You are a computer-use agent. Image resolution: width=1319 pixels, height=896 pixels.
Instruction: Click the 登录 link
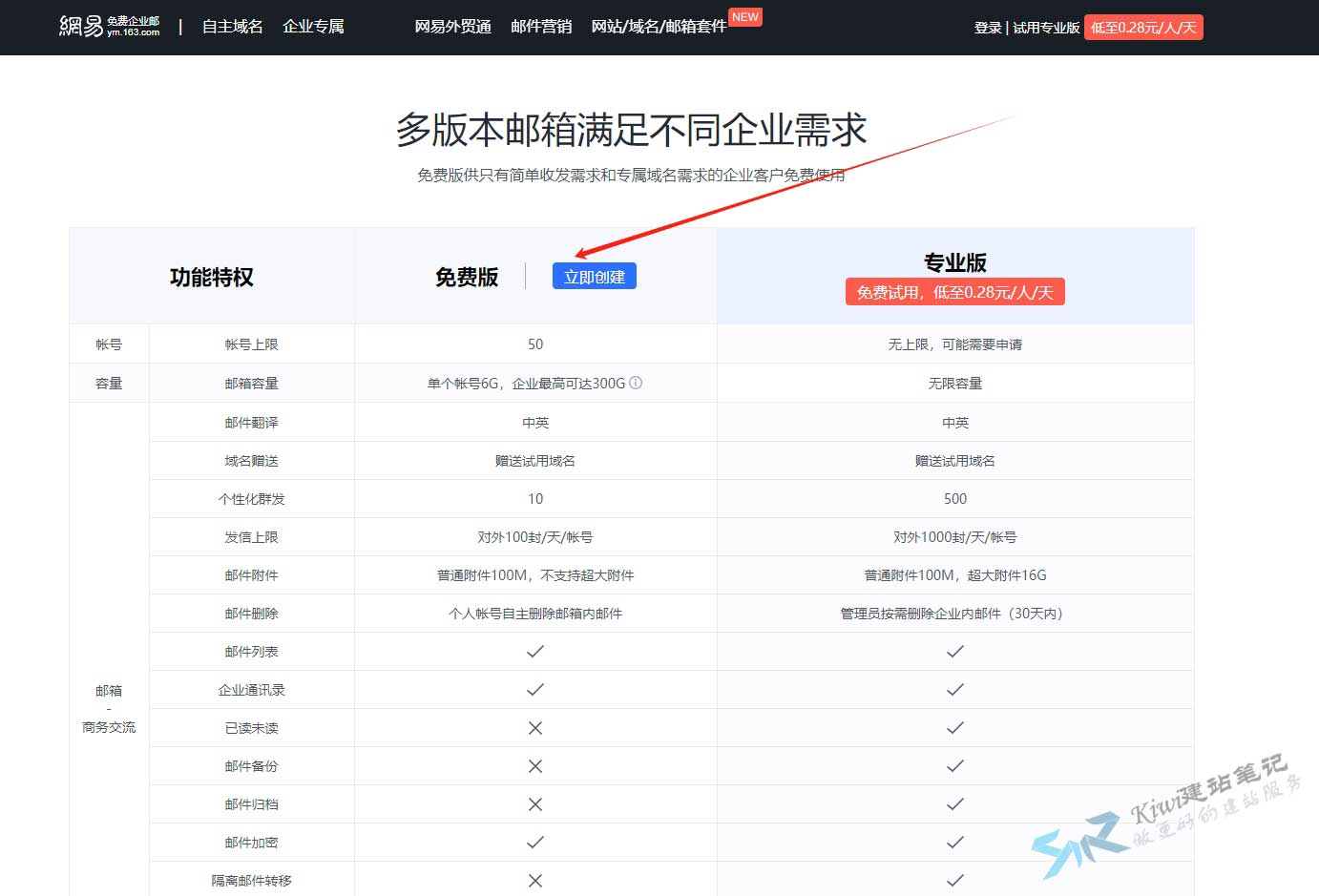pos(988,28)
